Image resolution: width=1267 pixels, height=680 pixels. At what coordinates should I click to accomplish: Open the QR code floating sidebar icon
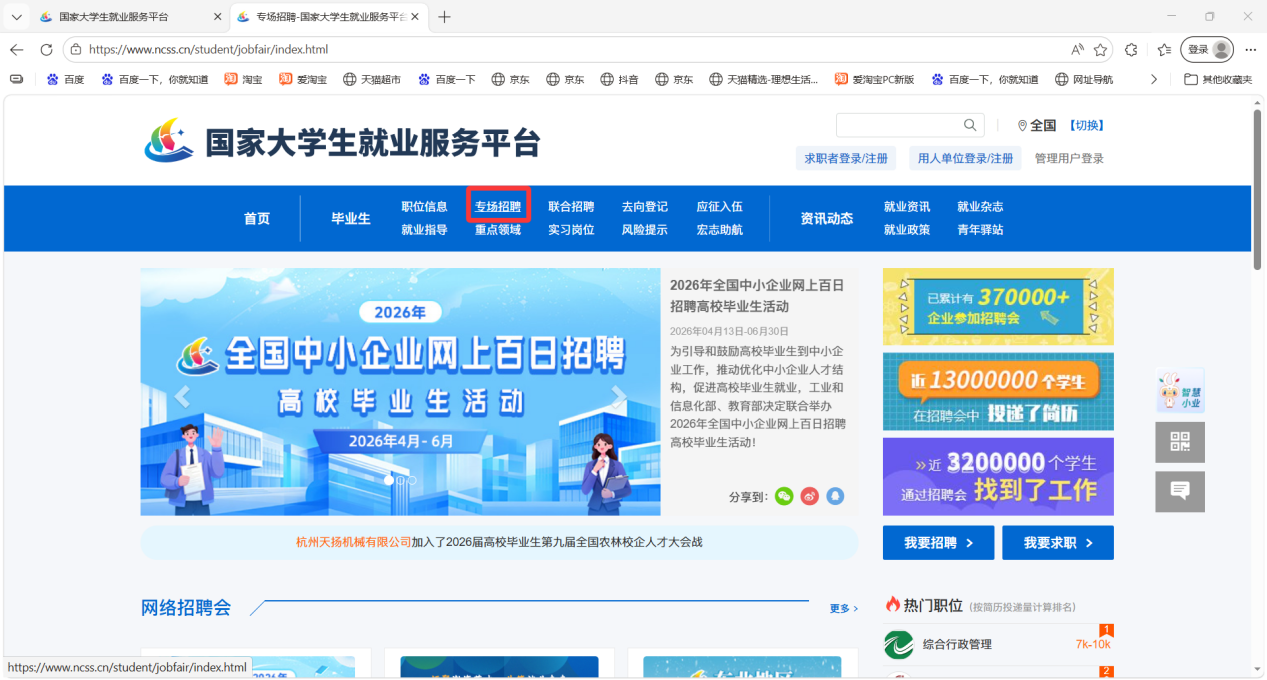pyautogui.click(x=1180, y=442)
